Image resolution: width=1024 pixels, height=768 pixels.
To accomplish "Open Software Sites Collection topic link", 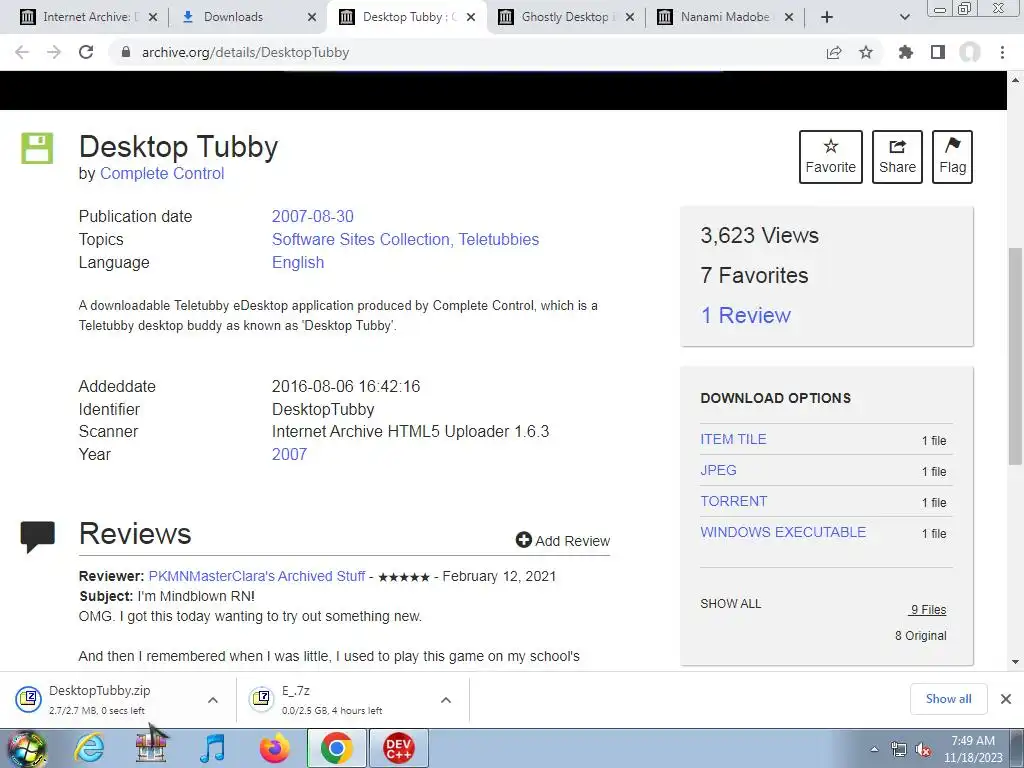I will coord(360,240).
